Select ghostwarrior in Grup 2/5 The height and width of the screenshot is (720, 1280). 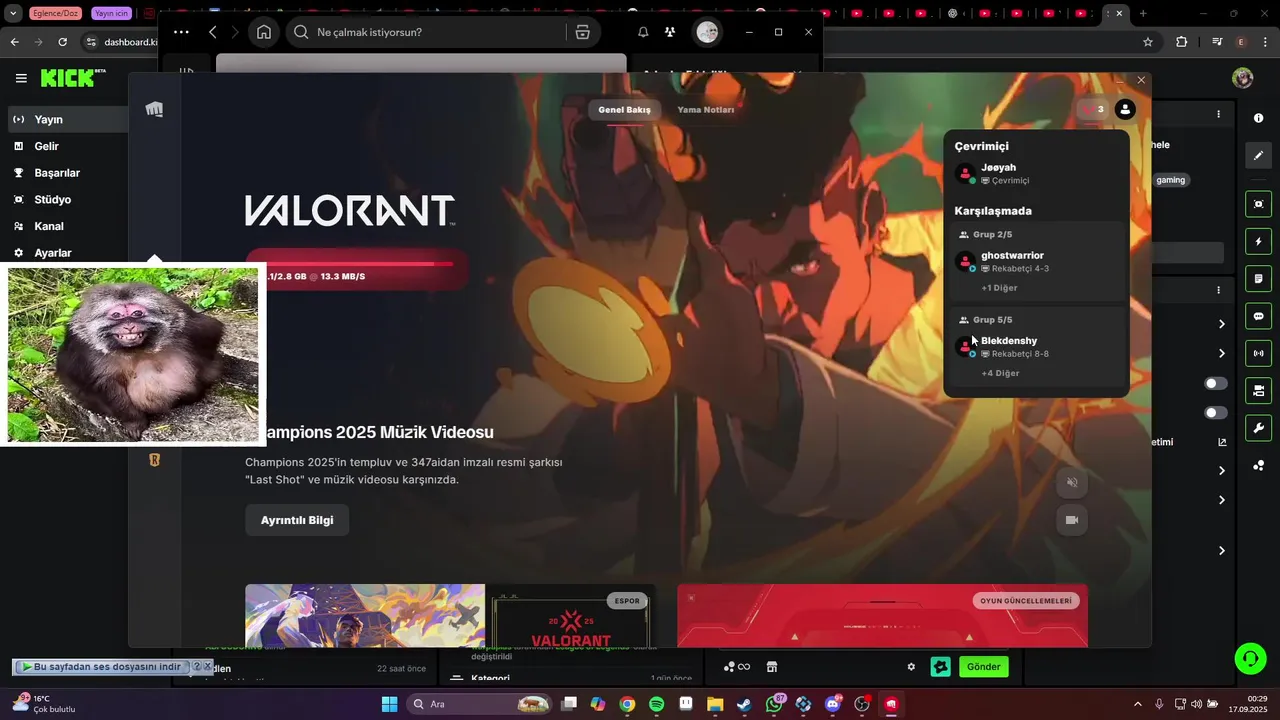[x=1036, y=262]
